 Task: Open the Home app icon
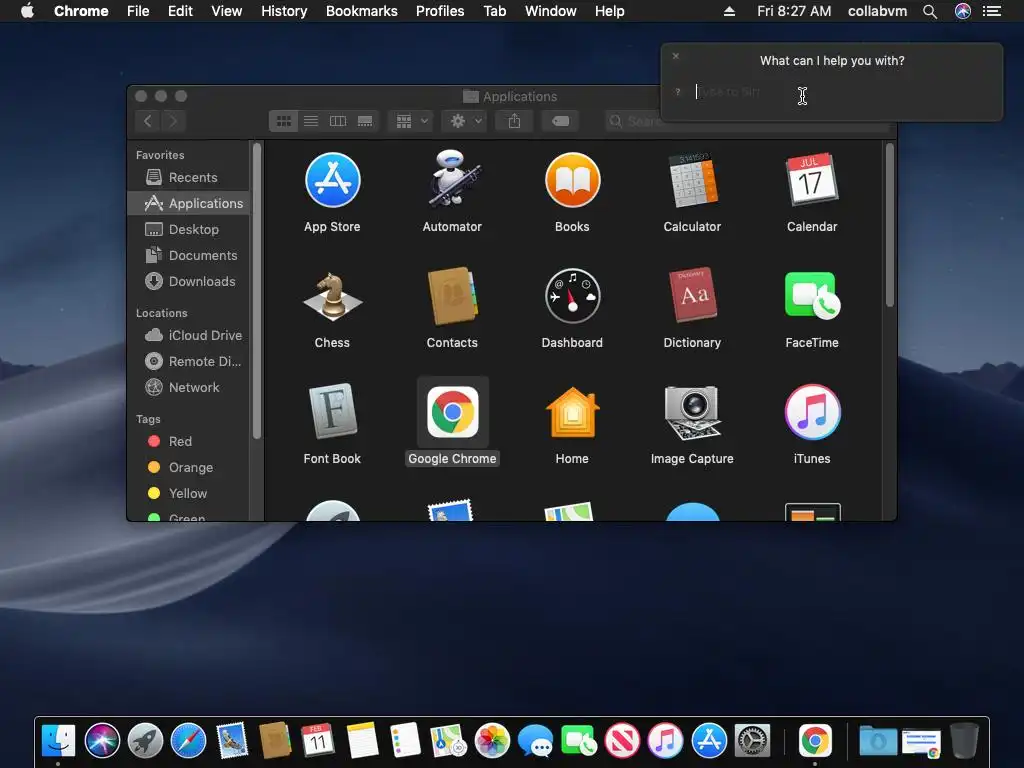(572, 412)
